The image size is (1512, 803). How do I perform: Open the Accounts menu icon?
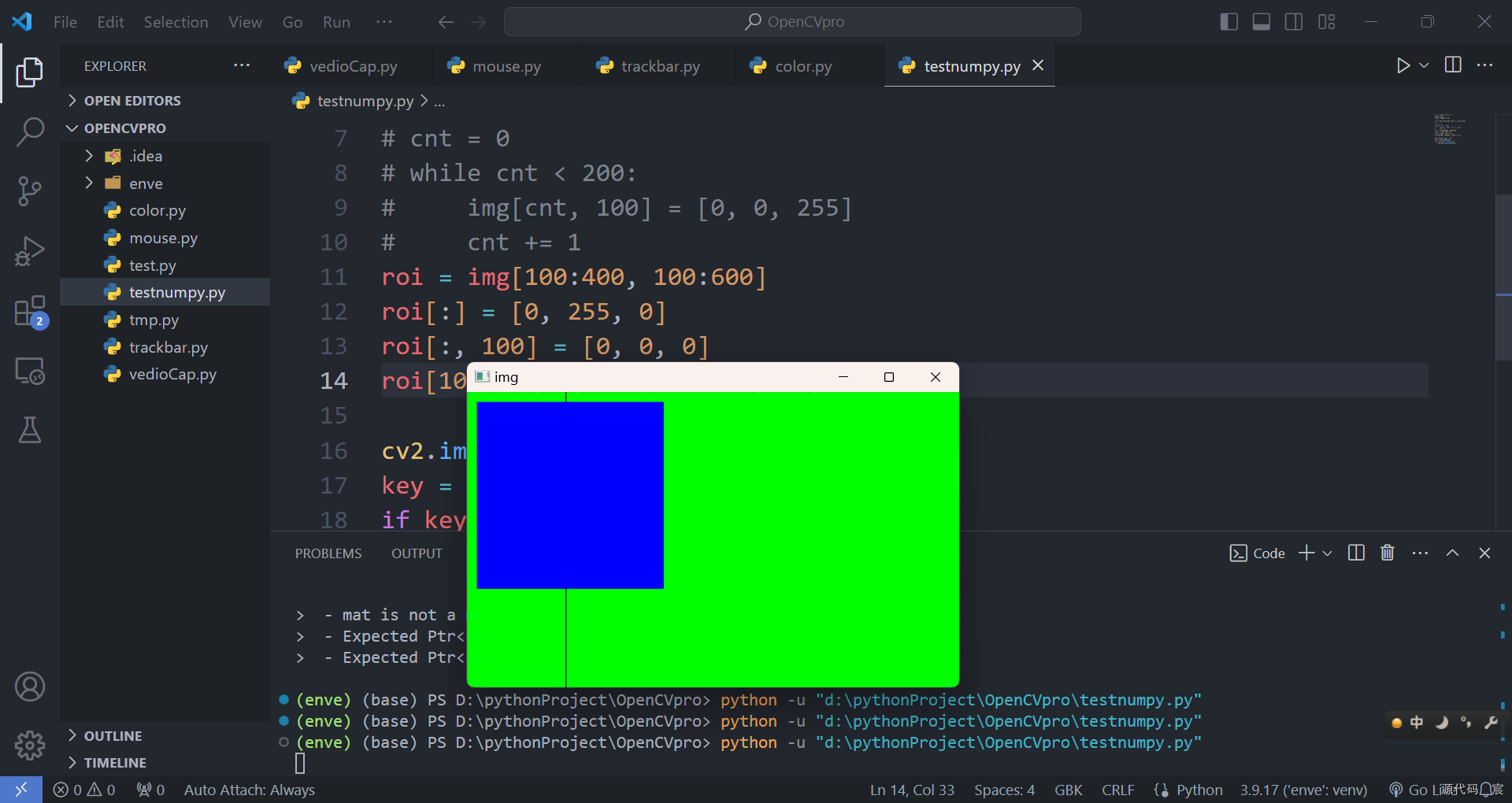click(x=30, y=686)
